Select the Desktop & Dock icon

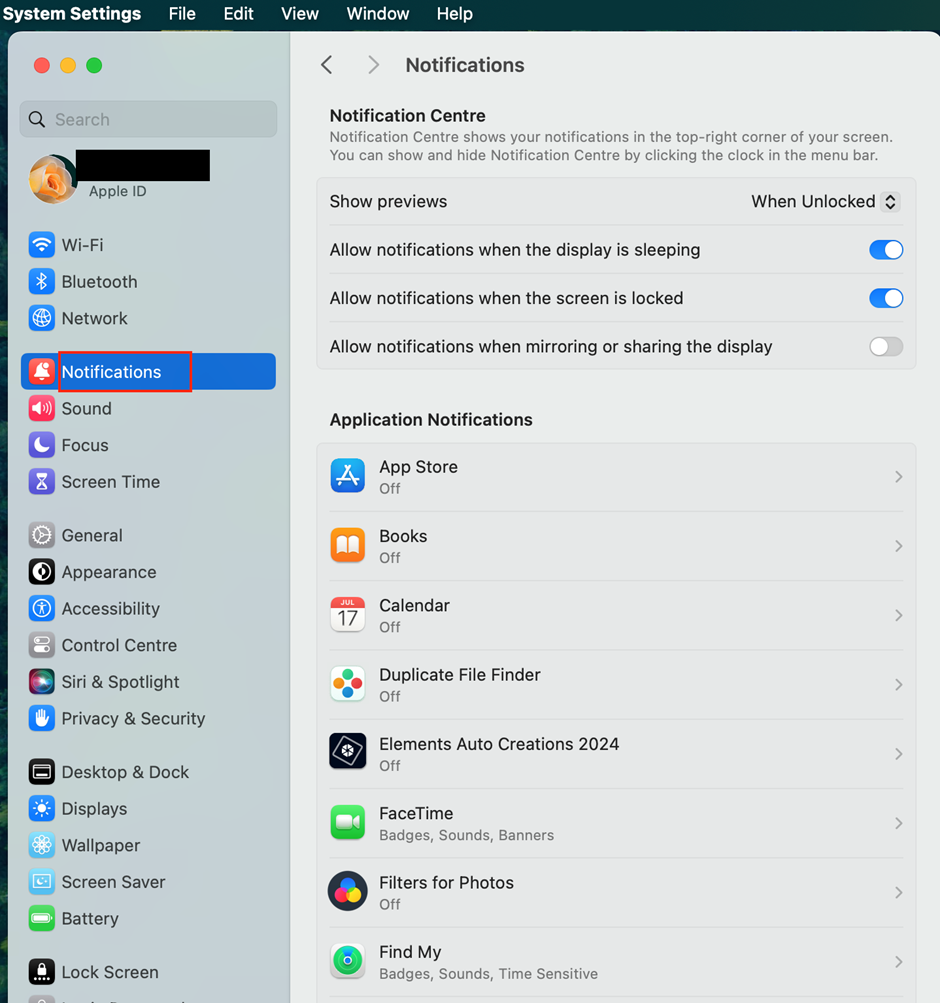(42, 772)
